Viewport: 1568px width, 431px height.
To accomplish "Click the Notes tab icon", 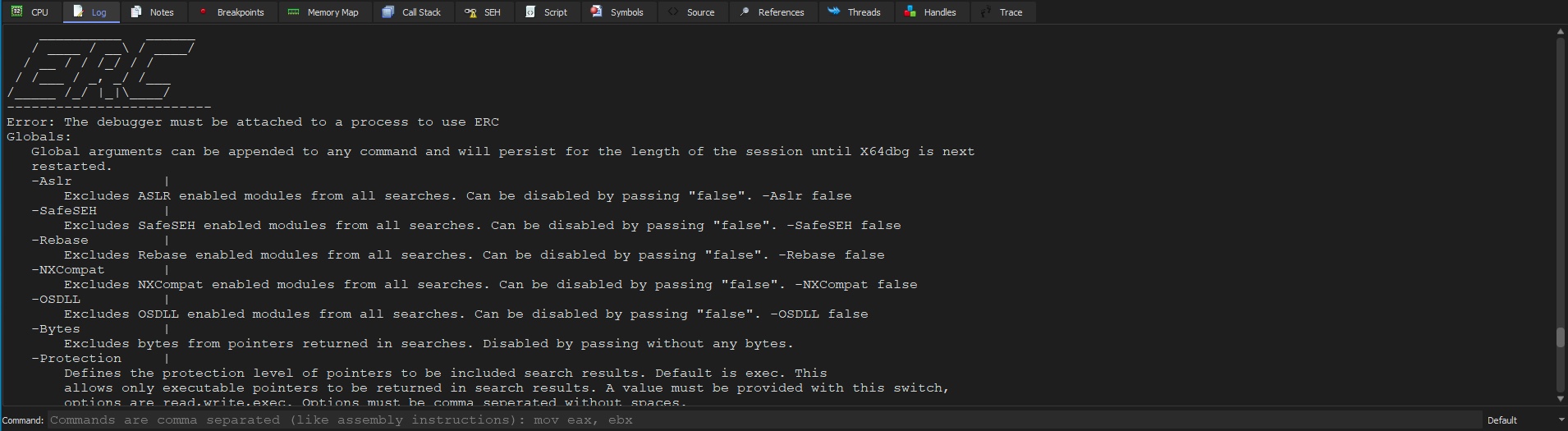I will click(x=136, y=12).
